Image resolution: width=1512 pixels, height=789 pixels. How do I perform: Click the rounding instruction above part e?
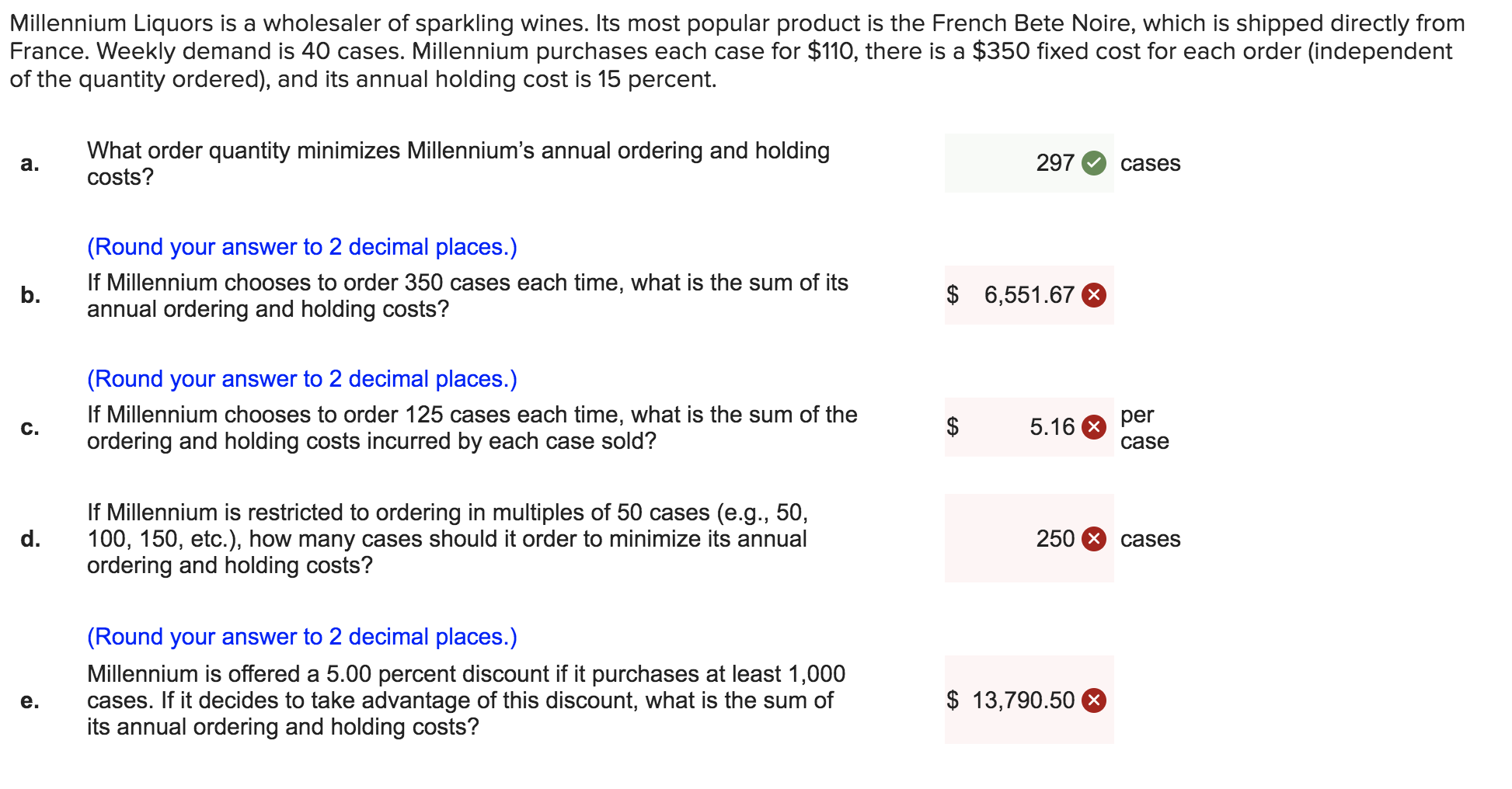(x=301, y=637)
